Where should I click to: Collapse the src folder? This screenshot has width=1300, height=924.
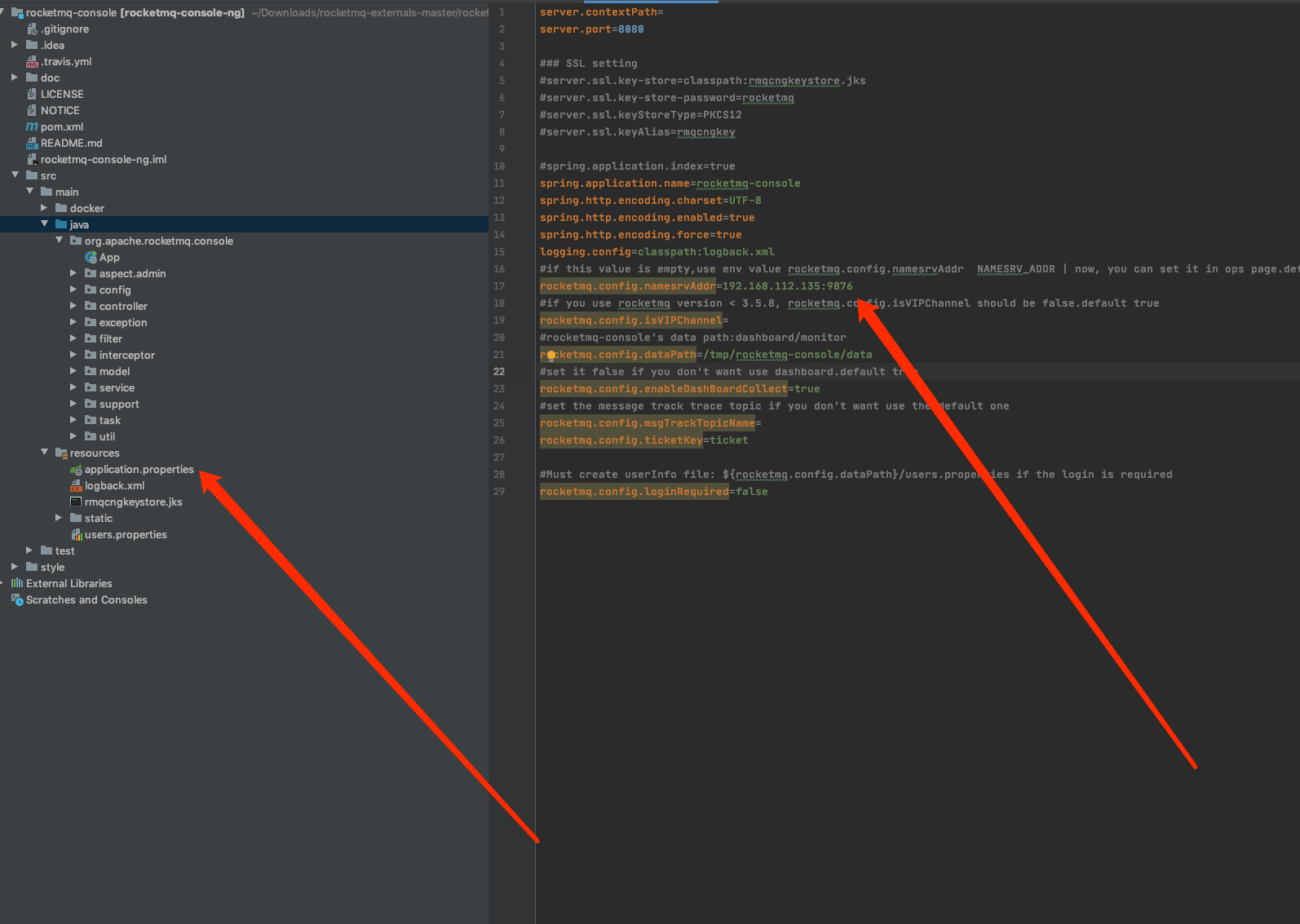15,175
